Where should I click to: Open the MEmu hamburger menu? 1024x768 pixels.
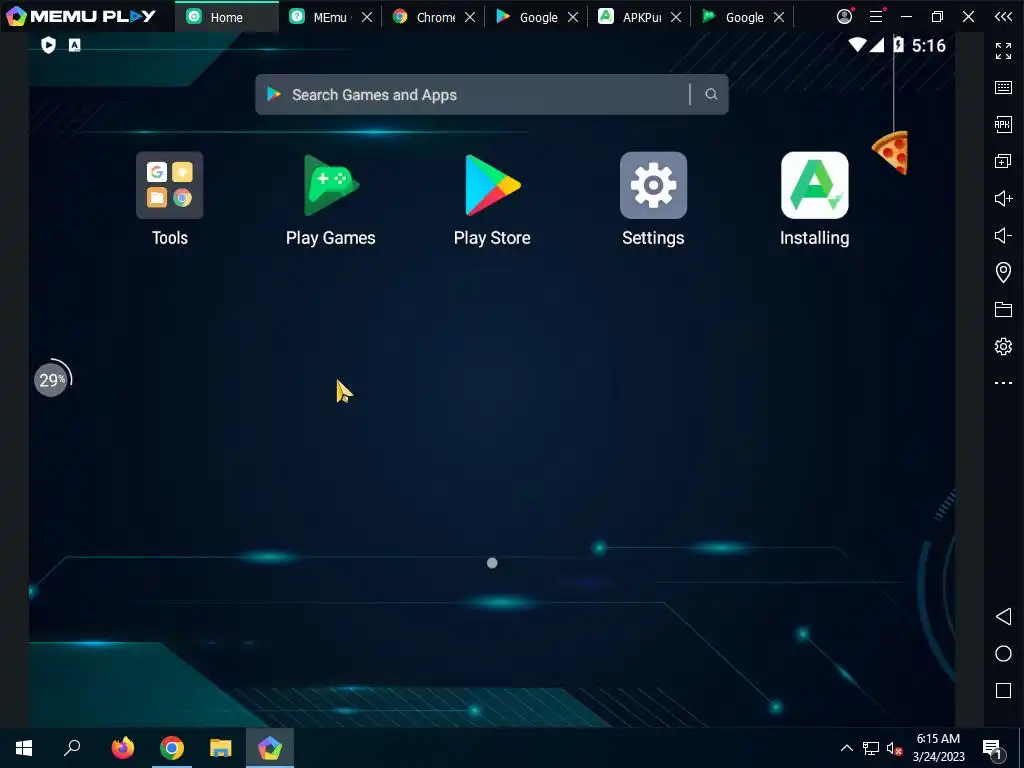coord(876,16)
